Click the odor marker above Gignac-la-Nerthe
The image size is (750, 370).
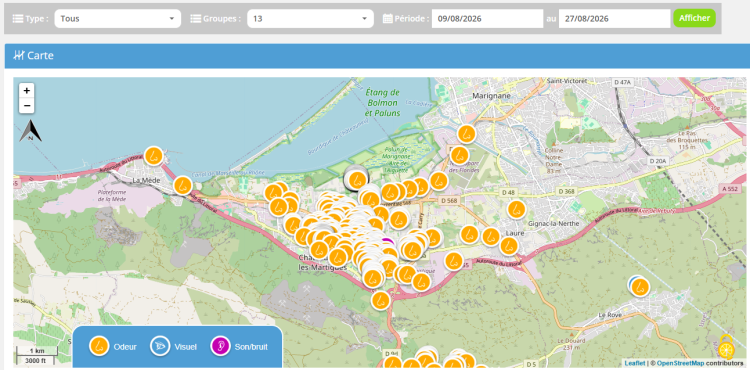pos(516,209)
